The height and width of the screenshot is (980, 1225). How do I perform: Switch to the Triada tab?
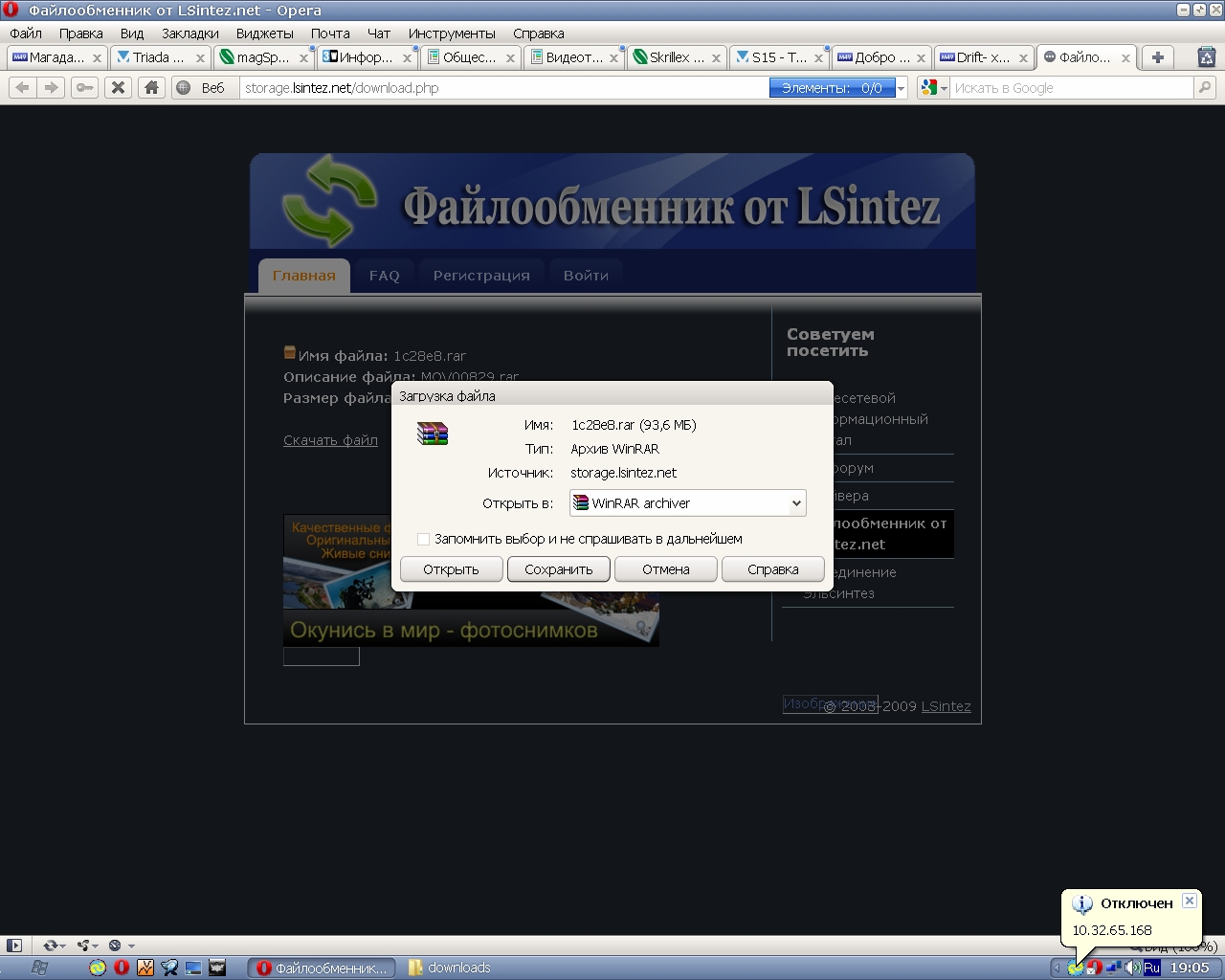click(x=159, y=57)
